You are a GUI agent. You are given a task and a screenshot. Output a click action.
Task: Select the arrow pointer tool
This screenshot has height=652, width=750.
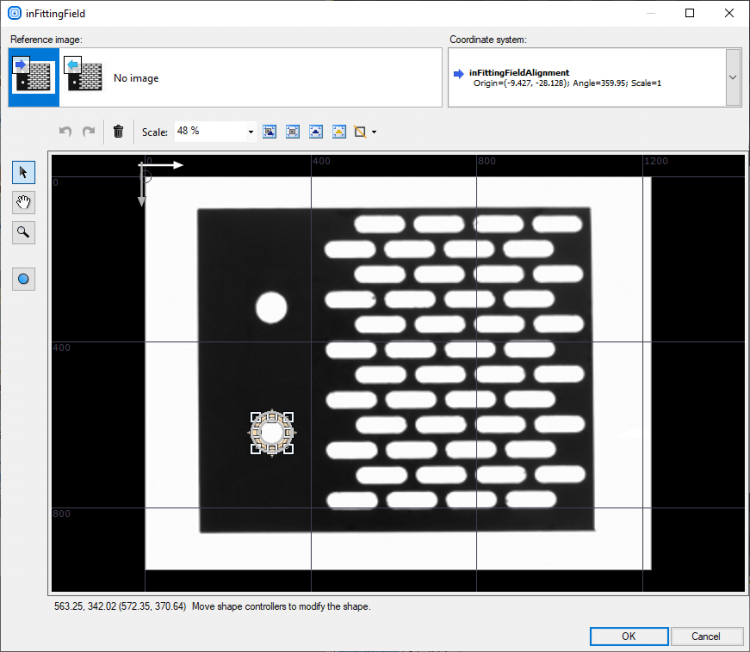[23, 172]
